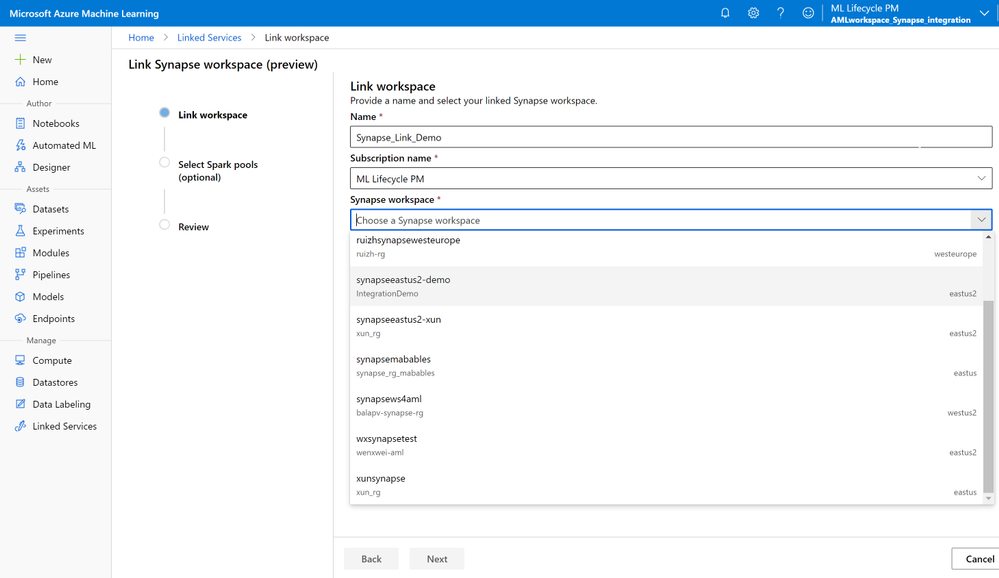Select the Spark pools step circle

pos(165,163)
